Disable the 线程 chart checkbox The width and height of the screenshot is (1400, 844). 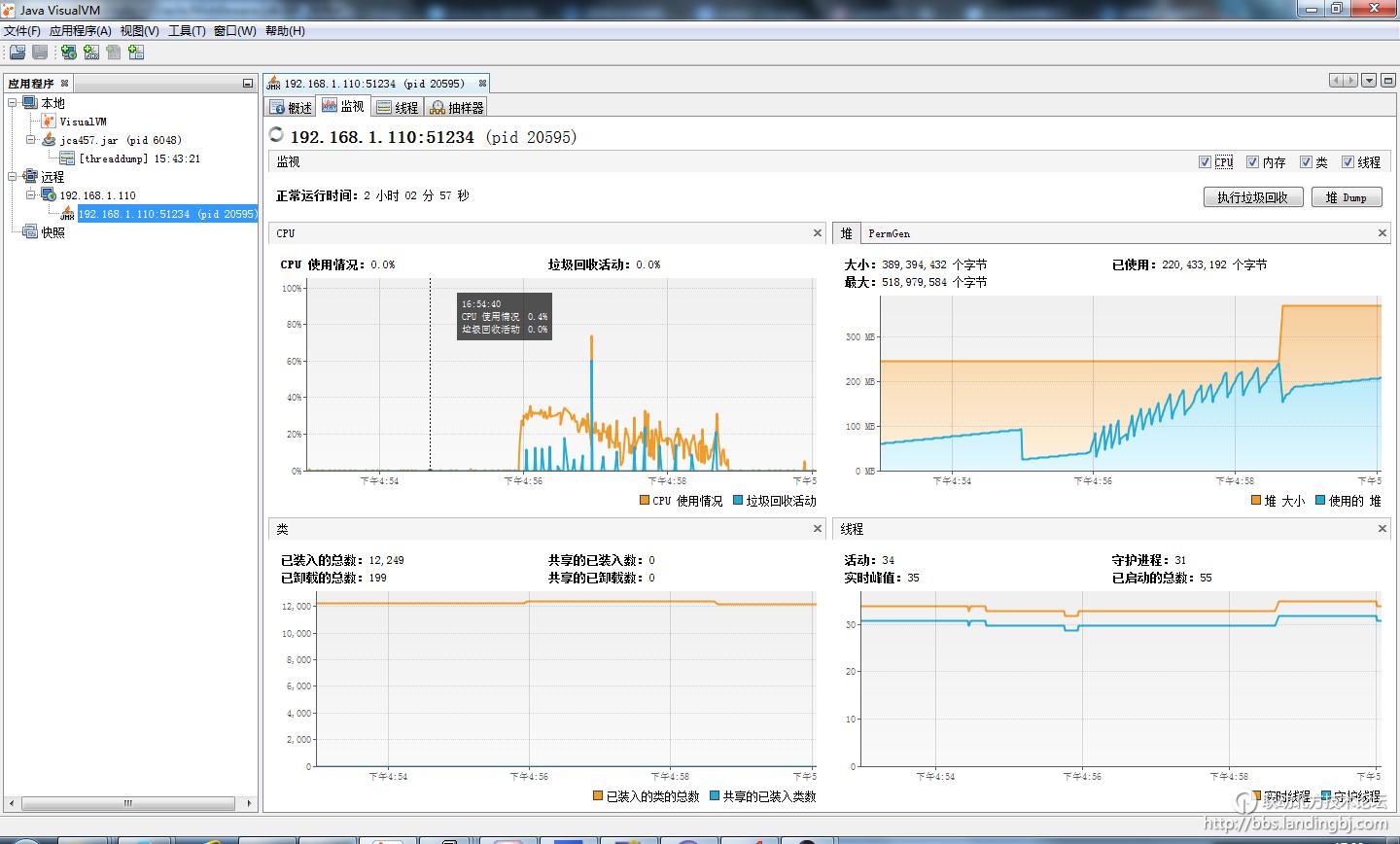pyautogui.click(x=1348, y=162)
